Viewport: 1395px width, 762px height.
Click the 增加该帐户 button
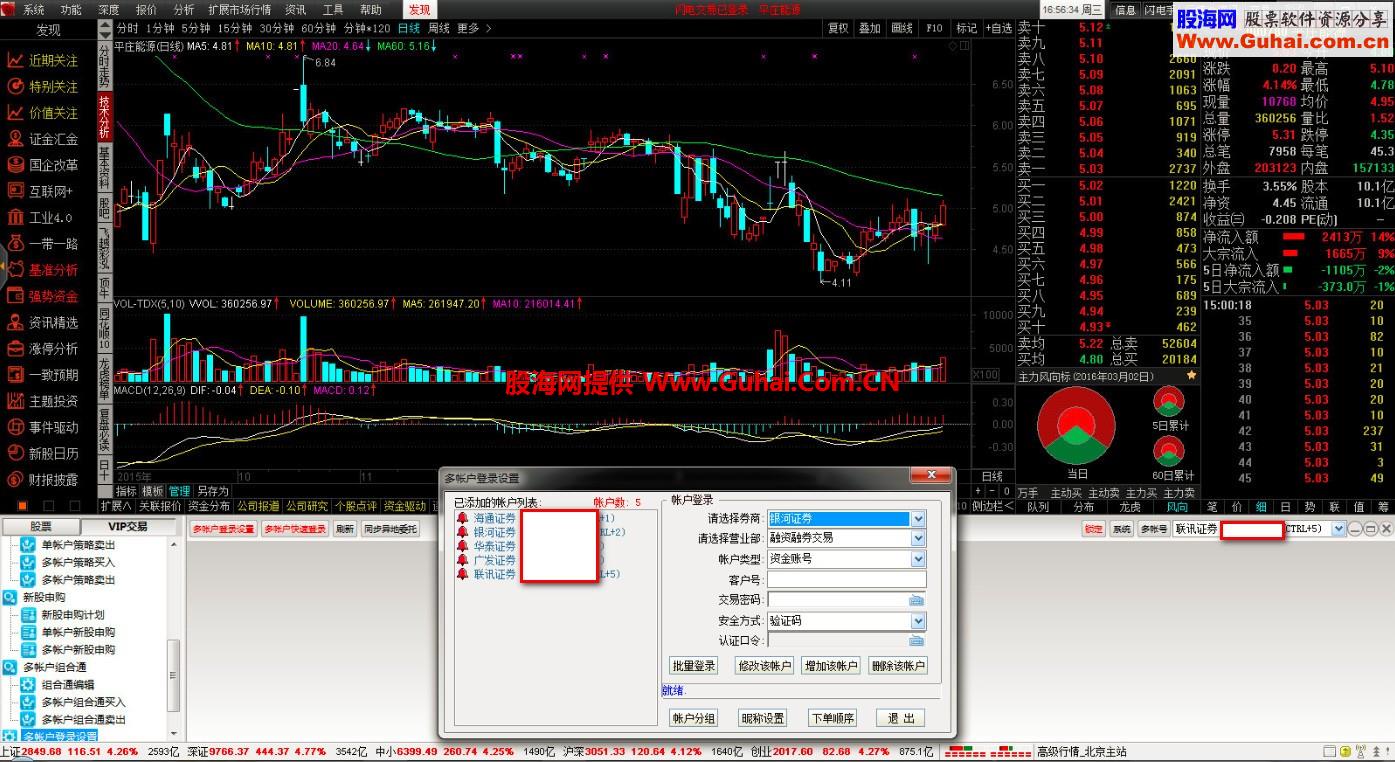[831, 666]
